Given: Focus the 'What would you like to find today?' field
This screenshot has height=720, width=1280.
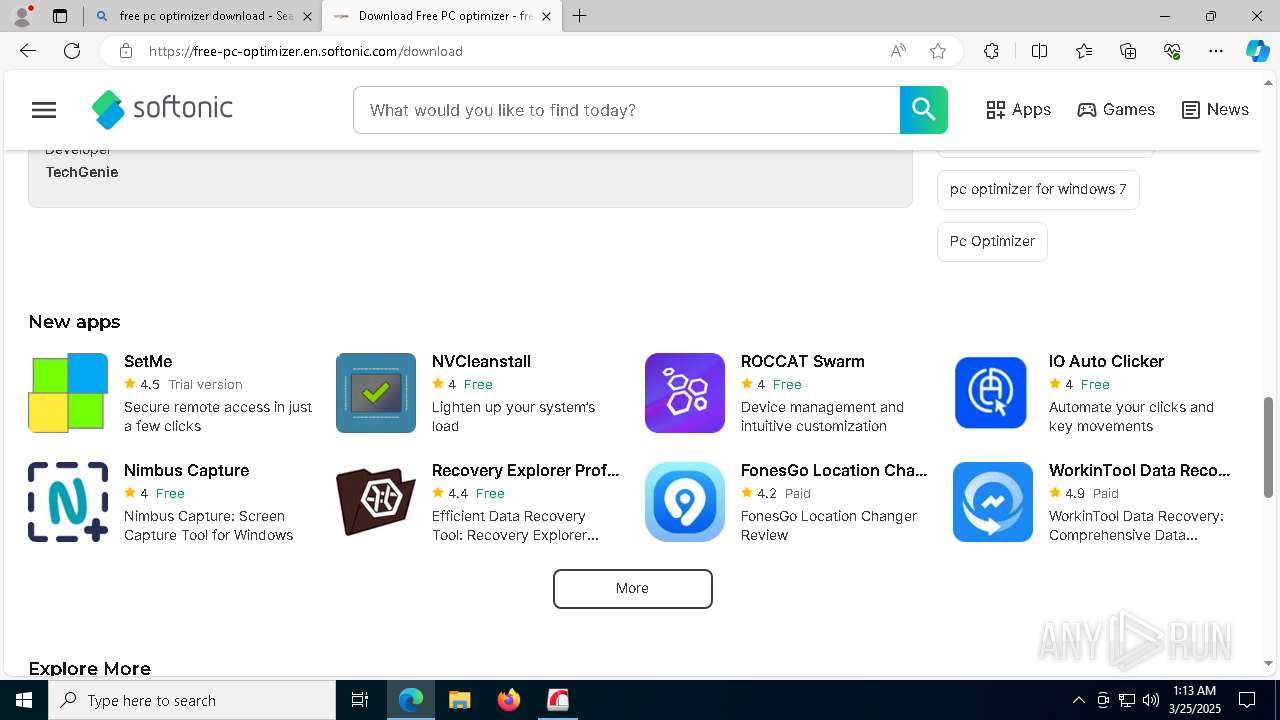Looking at the screenshot, I should point(626,110).
